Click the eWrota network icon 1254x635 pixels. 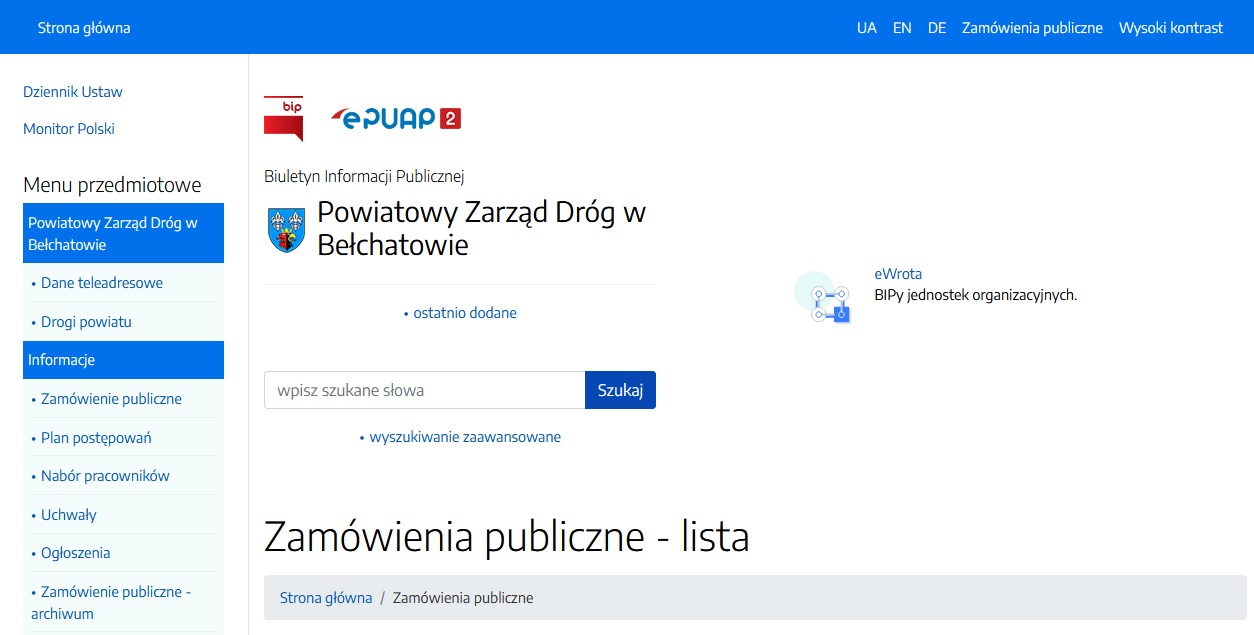click(x=824, y=297)
